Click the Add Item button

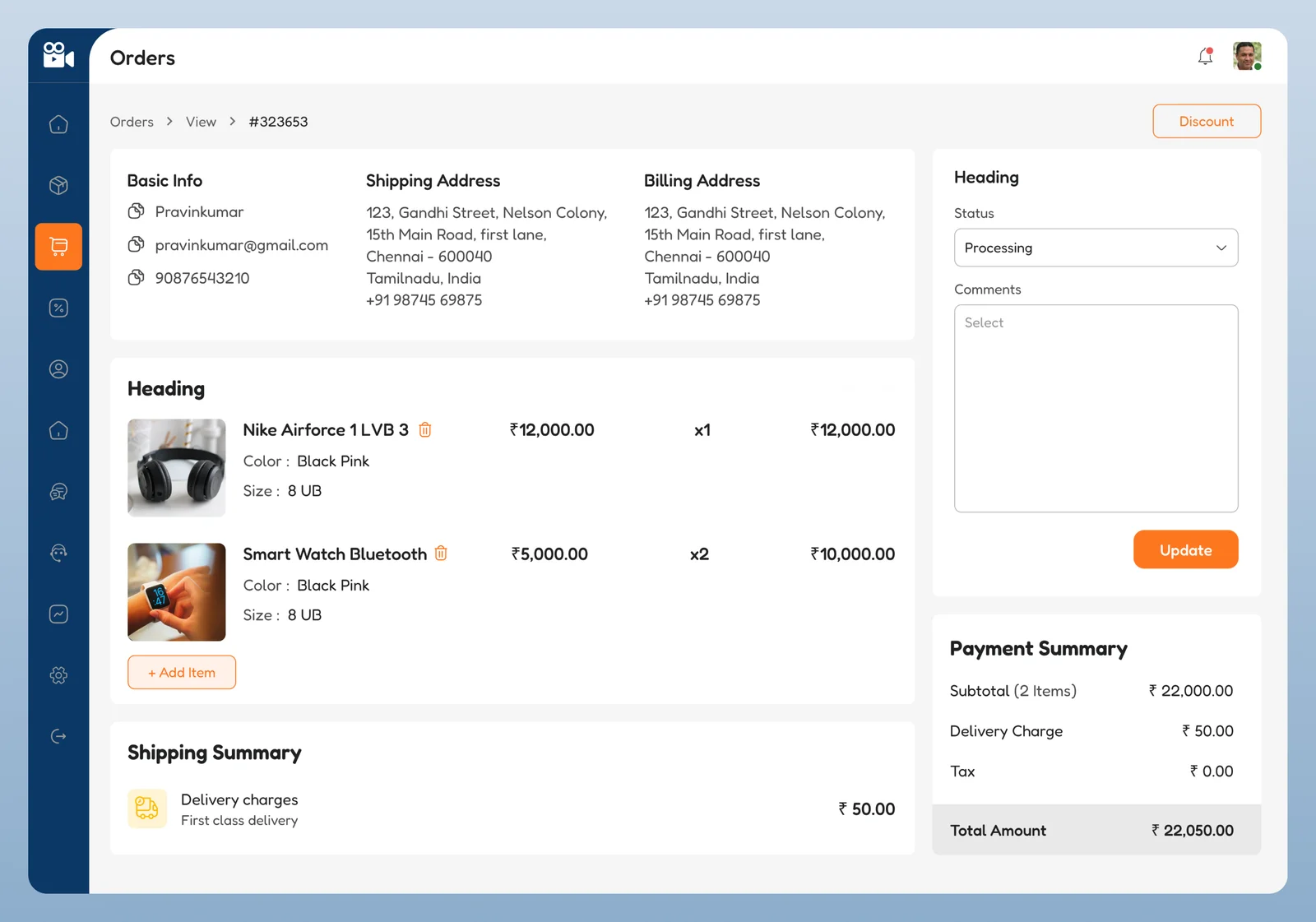(181, 672)
